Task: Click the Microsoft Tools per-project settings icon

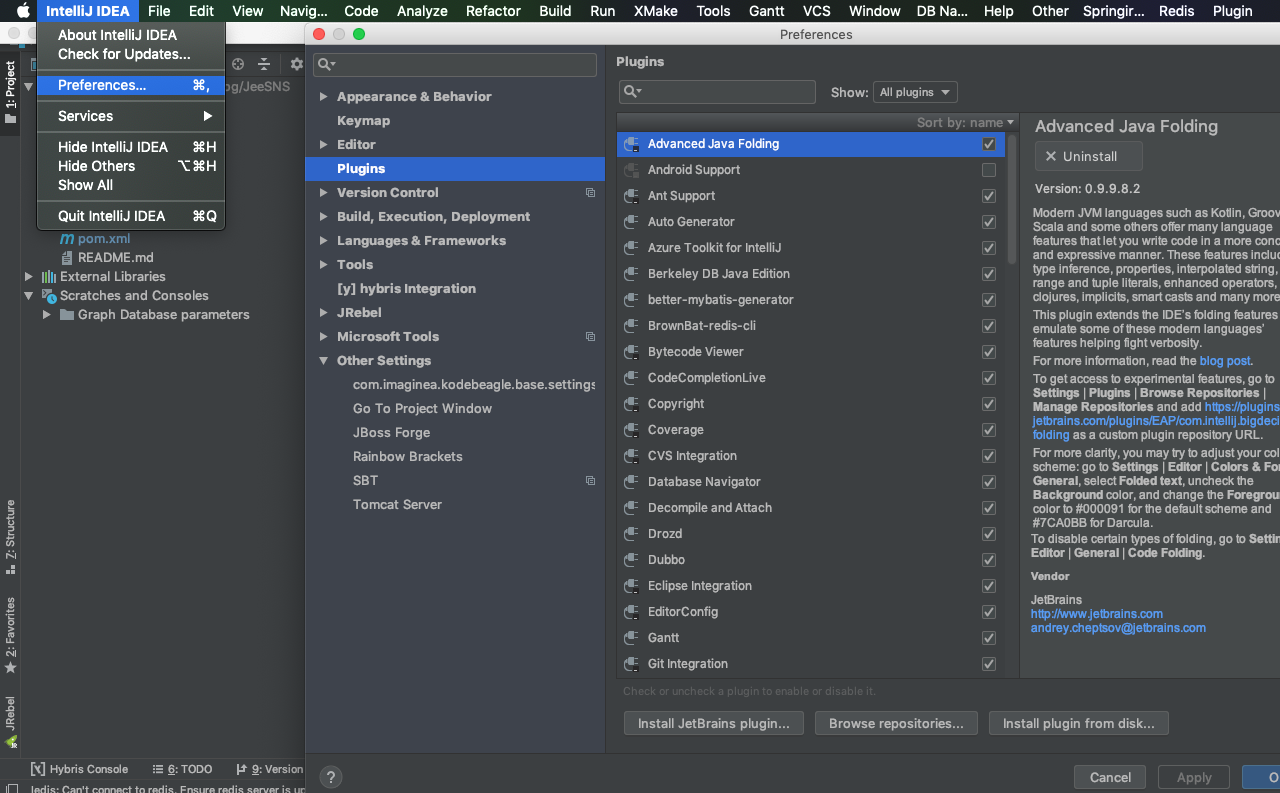Action: coord(590,337)
